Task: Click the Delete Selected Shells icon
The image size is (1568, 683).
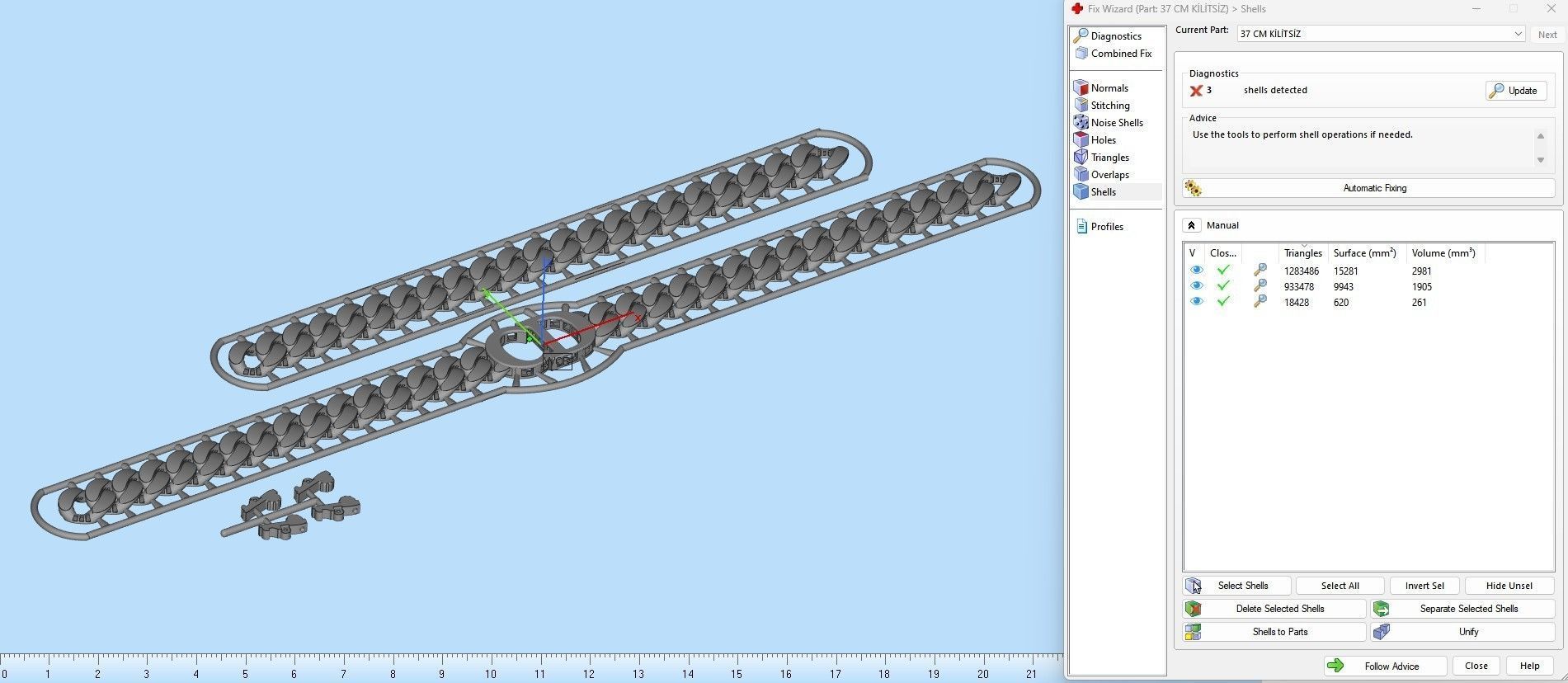Action: 1194,609
